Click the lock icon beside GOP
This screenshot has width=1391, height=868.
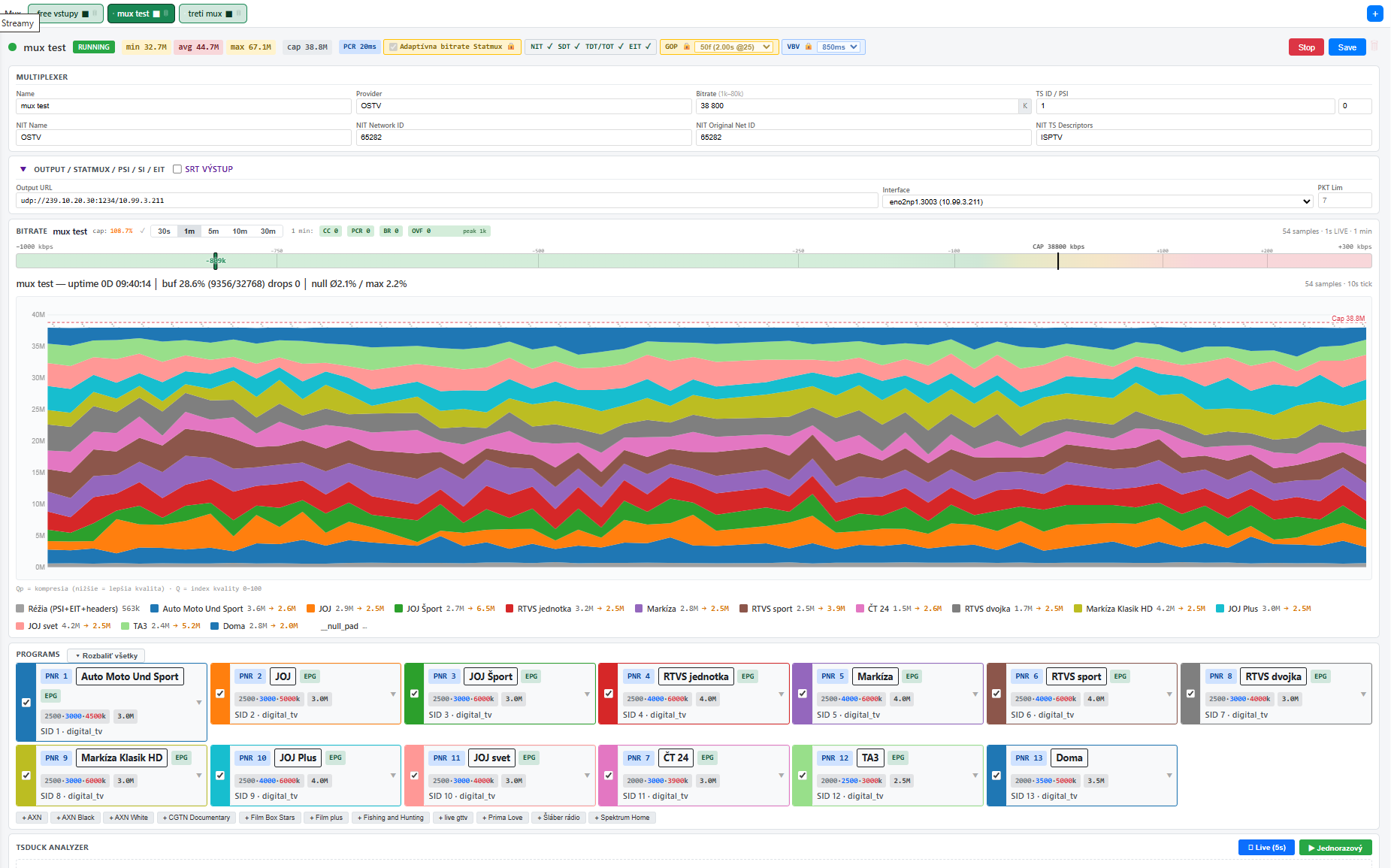click(686, 47)
